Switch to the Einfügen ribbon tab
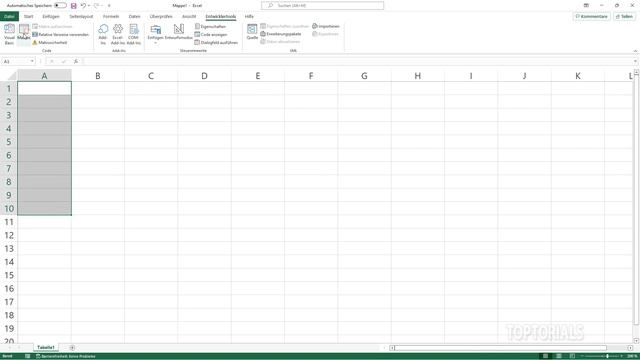Screen dimensions: 640x360 click(x=51, y=17)
